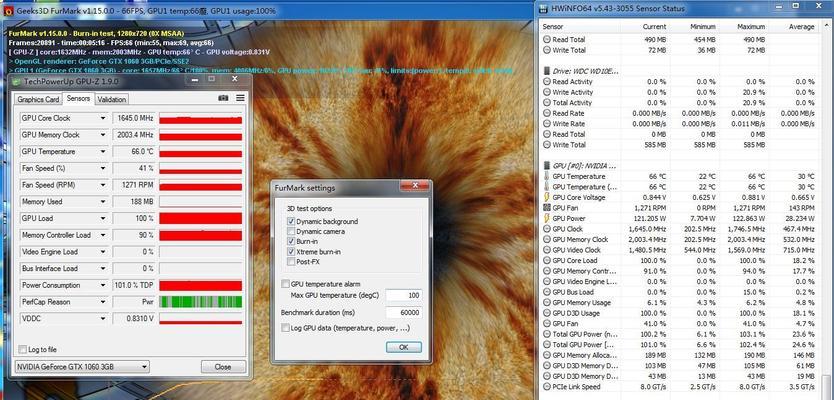Image resolution: width=834 pixels, height=400 pixels.
Task: Click the thermometer icon beside GPU Temperature
Action: click(547, 176)
